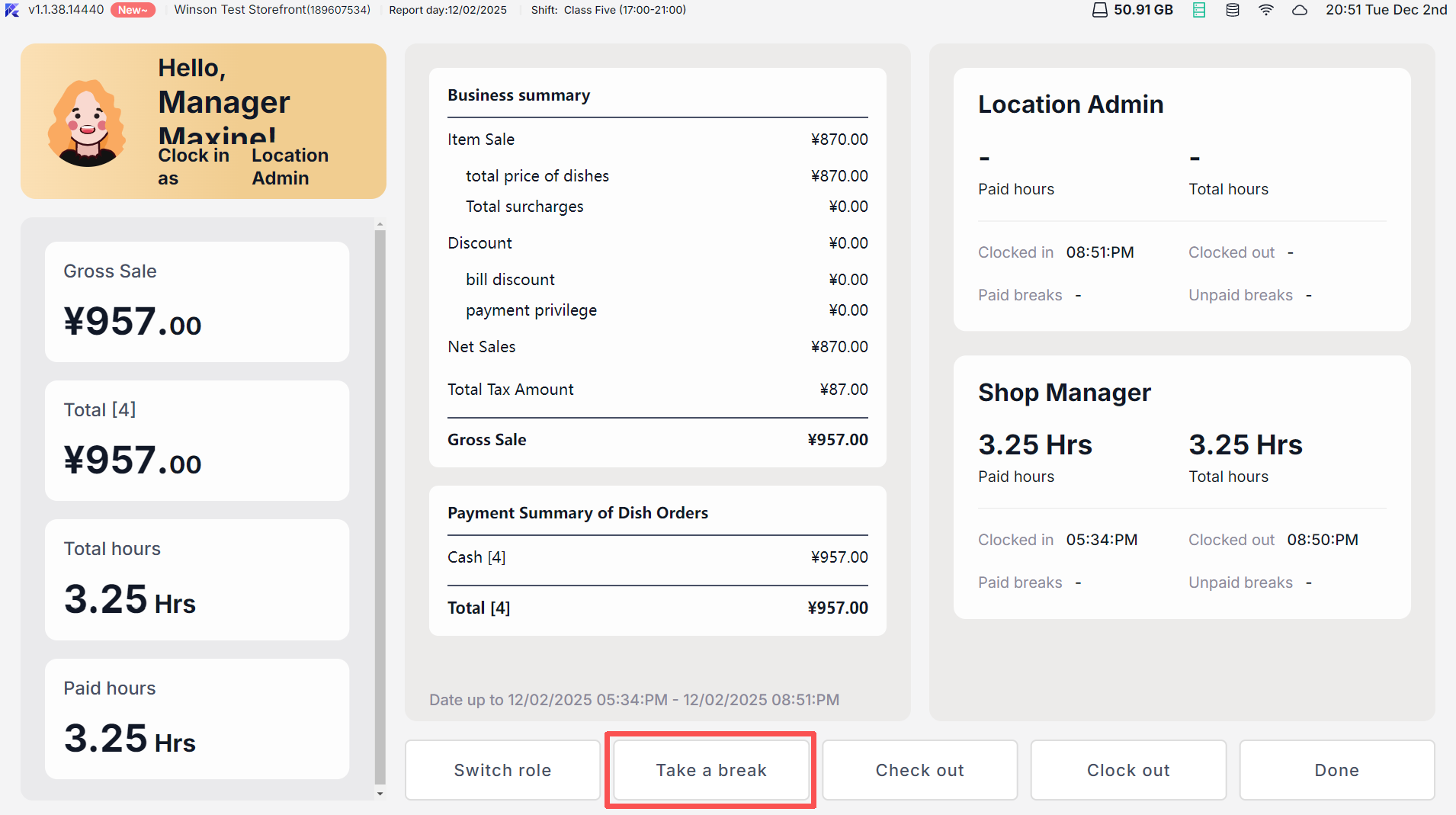Open the Location Admin timesheet card
Image resolution: width=1456 pixels, height=815 pixels.
pyautogui.click(x=1182, y=199)
